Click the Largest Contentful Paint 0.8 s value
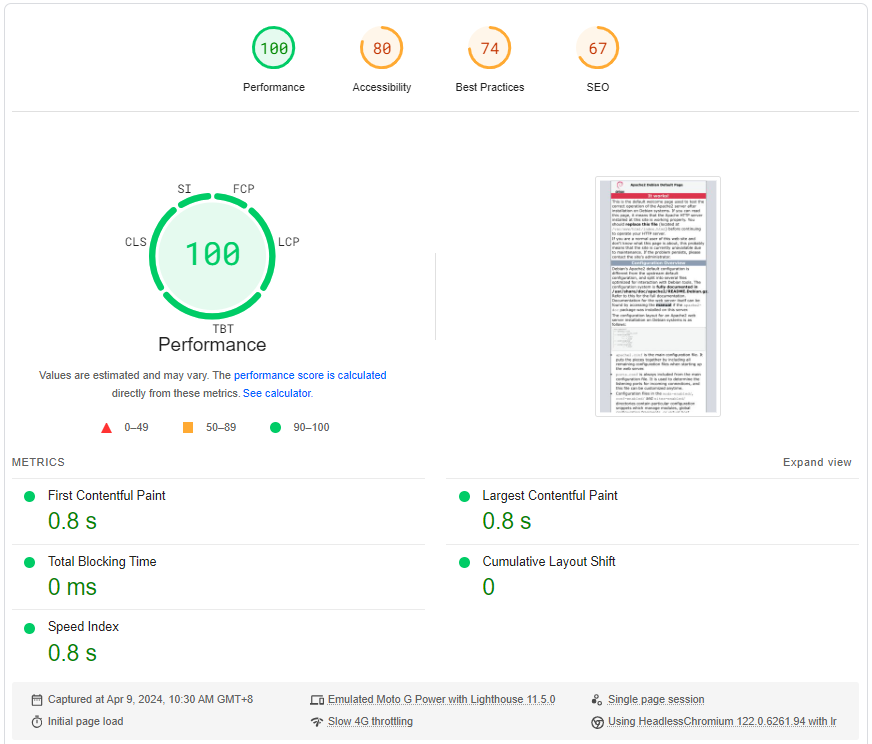872x744 pixels. pos(507,521)
